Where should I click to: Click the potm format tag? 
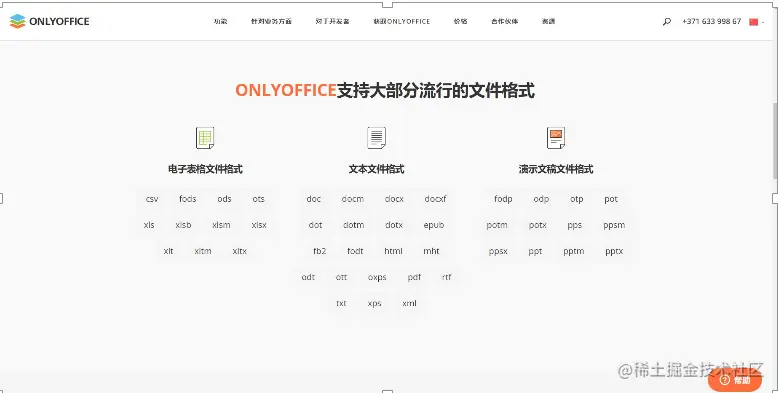[x=497, y=225]
